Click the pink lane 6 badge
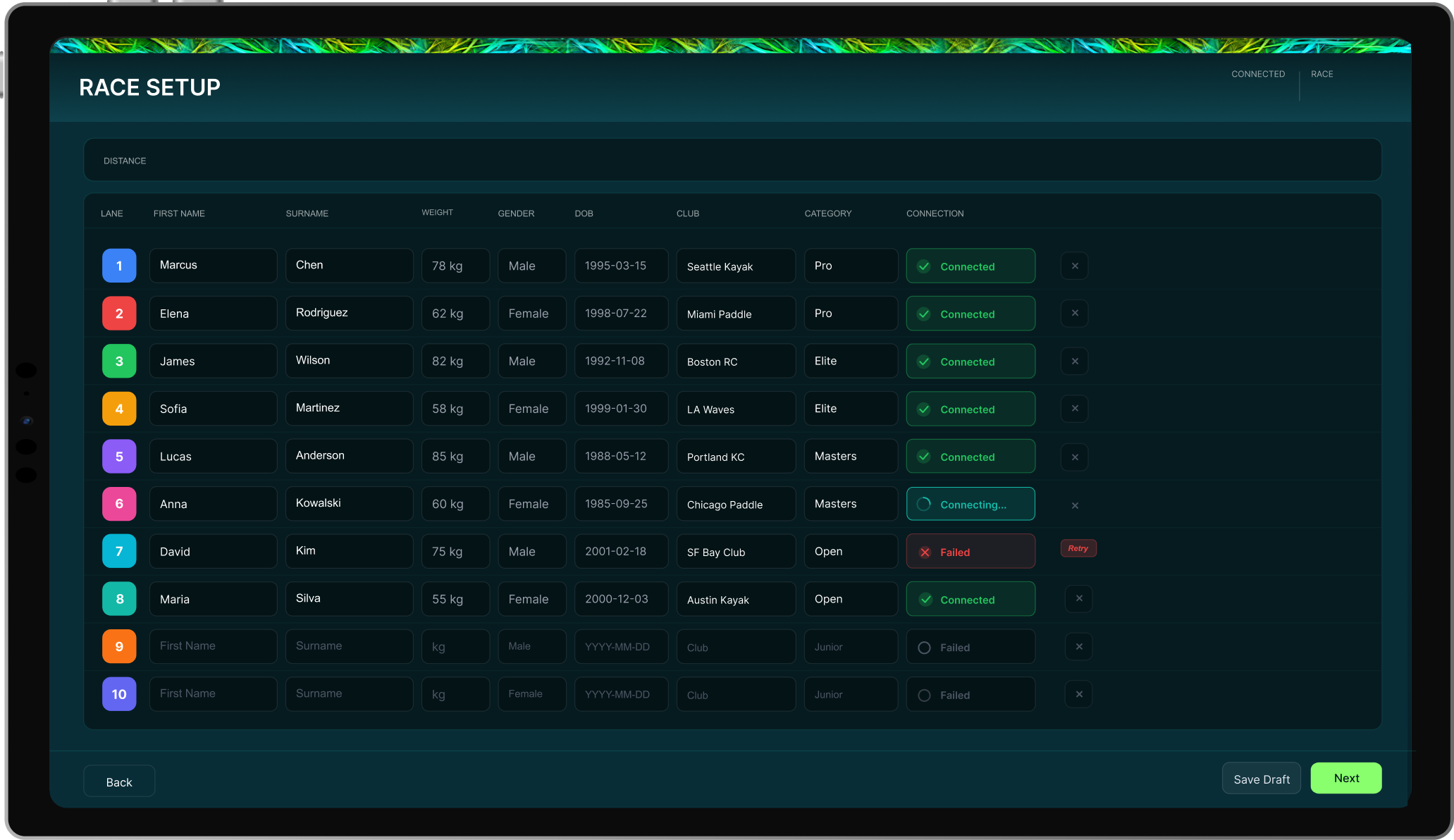Viewport: 1454px width, 840px height. pyautogui.click(x=119, y=504)
